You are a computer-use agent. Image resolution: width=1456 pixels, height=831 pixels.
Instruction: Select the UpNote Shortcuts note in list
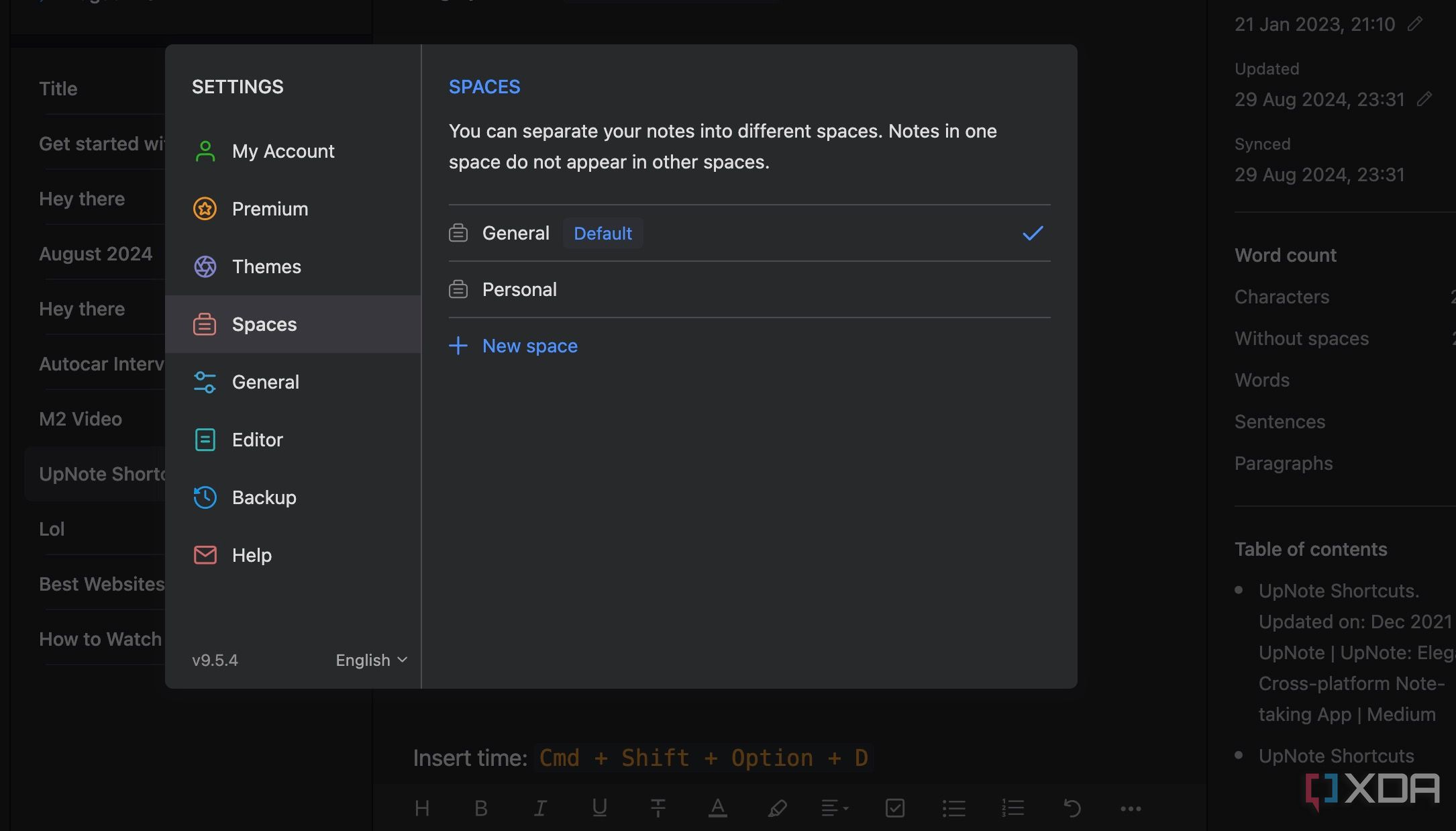click(x=95, y=474)
